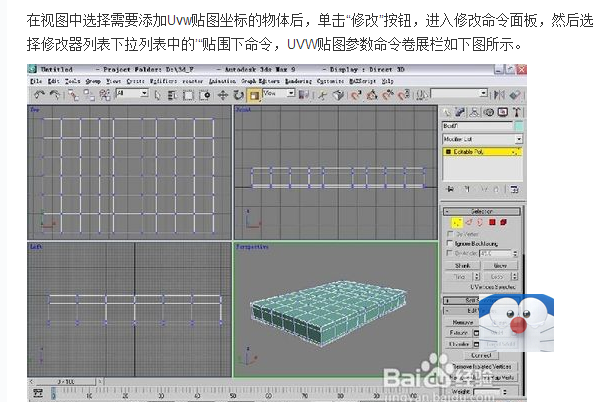Enable the Ignore Backfacing checkbox
The height and width of the screenshot is (402, 604).
coord(449,243)
